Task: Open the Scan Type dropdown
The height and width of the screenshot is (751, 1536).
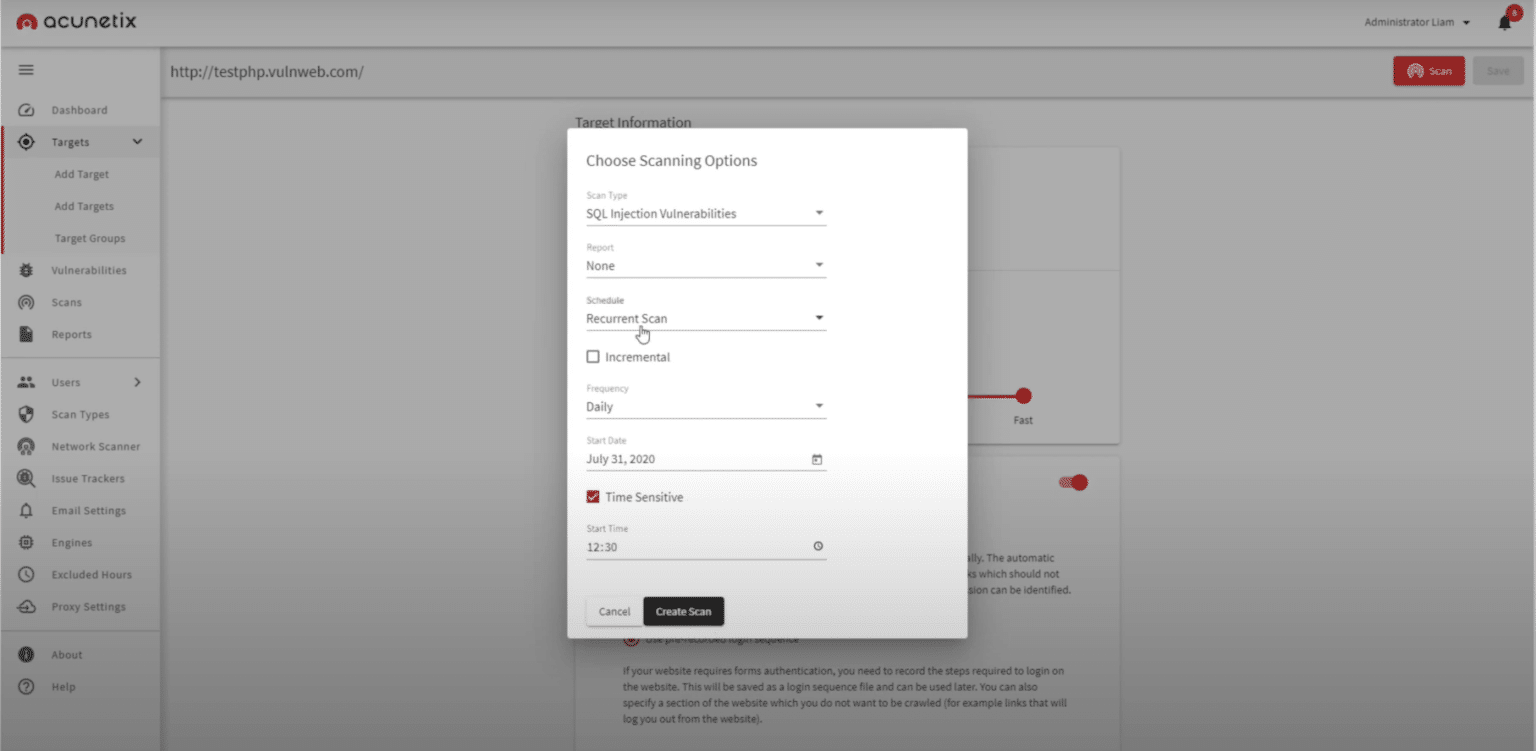Action: click(x=705, y=213)
